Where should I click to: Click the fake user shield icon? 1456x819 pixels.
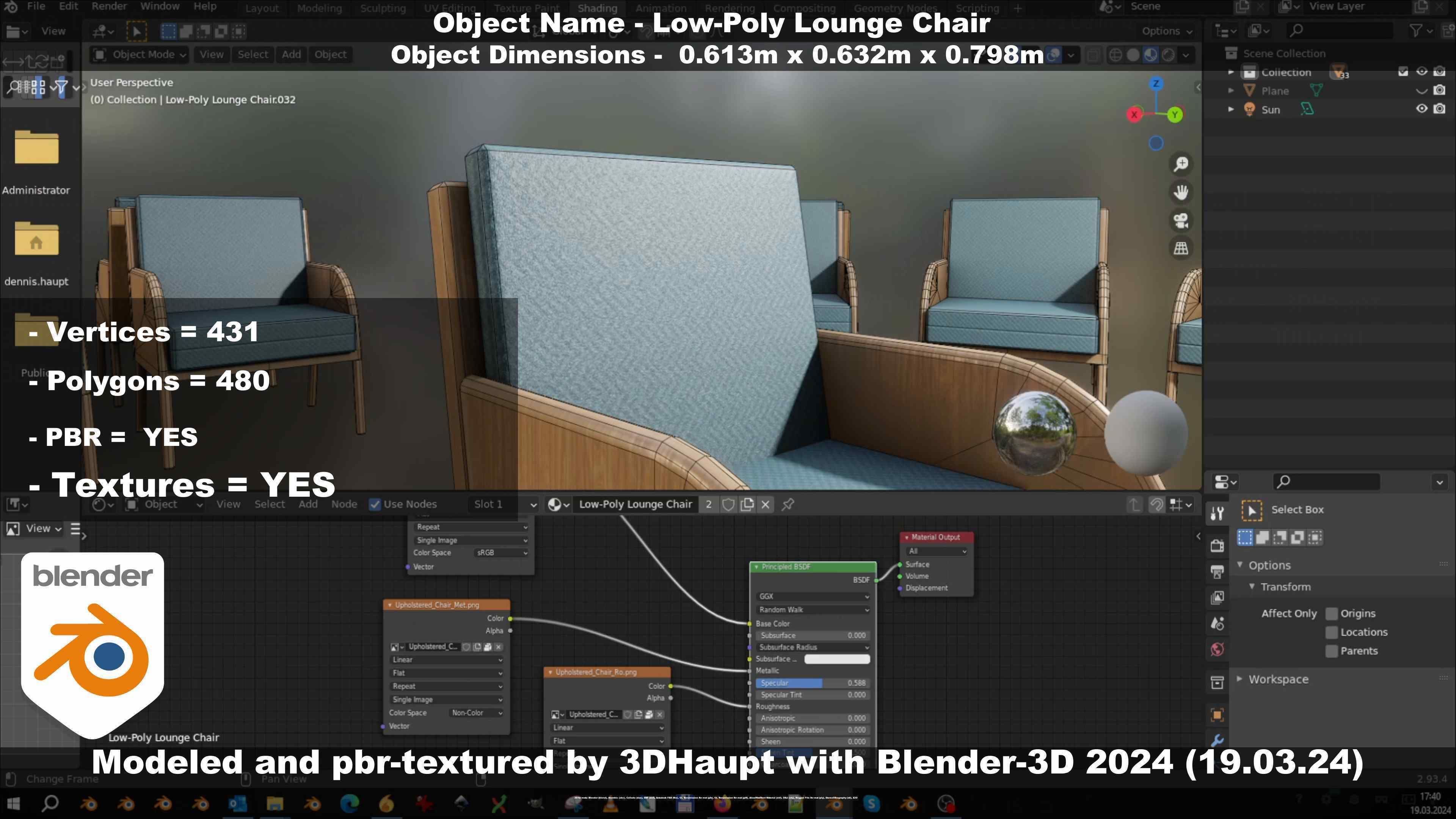(x=728, y=504)
